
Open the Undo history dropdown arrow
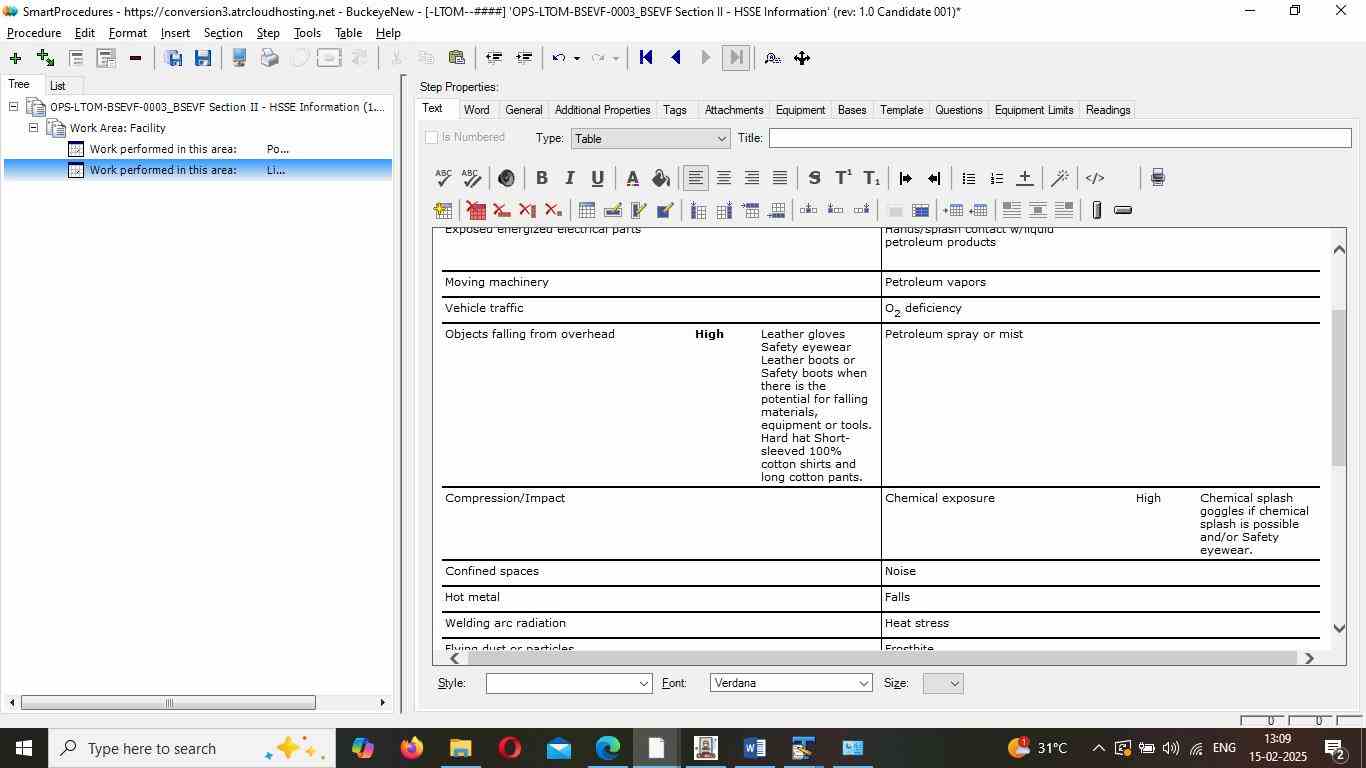(577, 58)
